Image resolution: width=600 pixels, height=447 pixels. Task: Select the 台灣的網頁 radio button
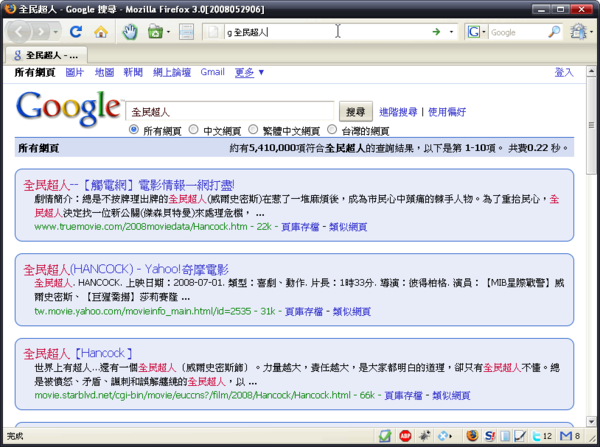332,129
